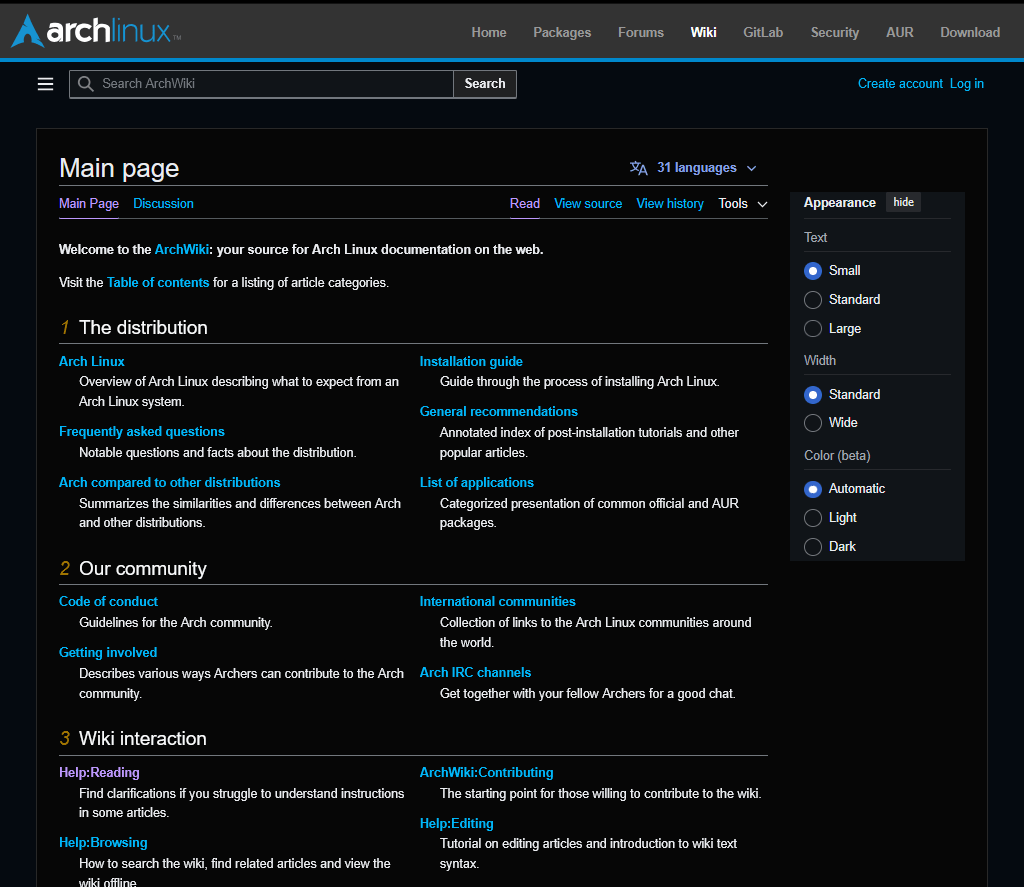The image size is (1024, 887).
Task: Click the language translation icon
Action: [x=639, y=168]
